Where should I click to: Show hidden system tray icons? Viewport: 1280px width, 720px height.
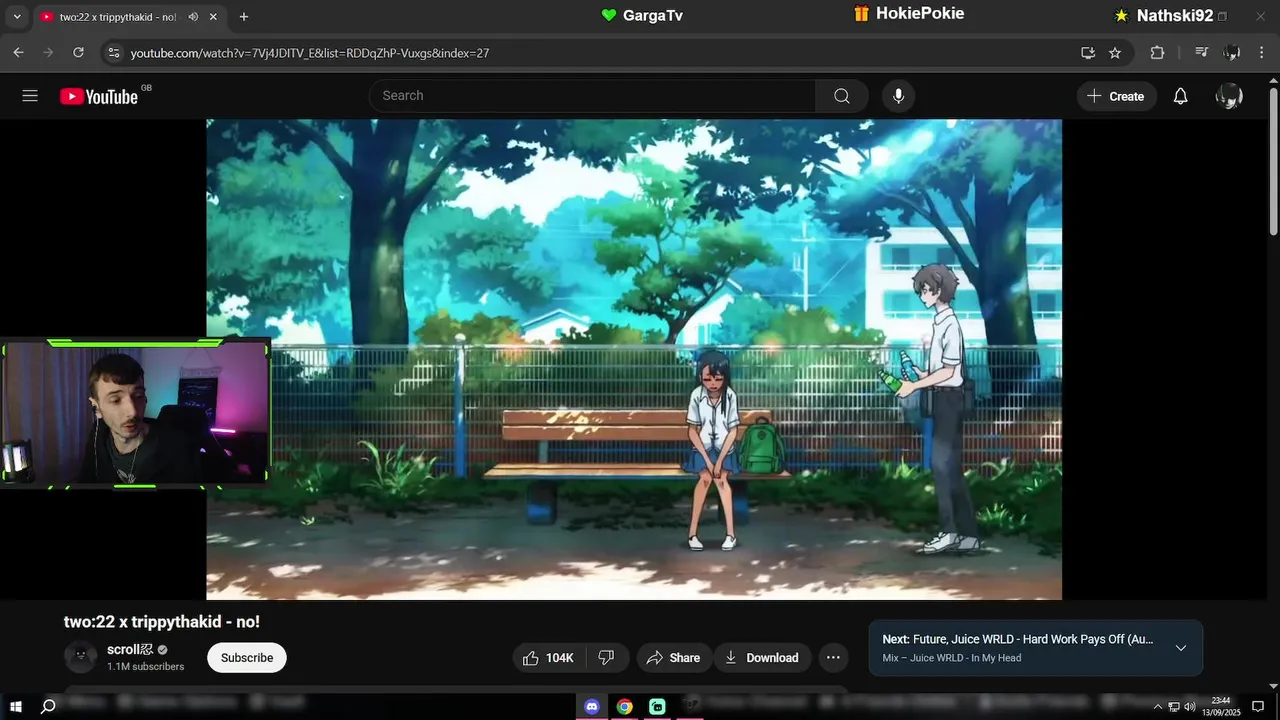tap(1158, 706)
